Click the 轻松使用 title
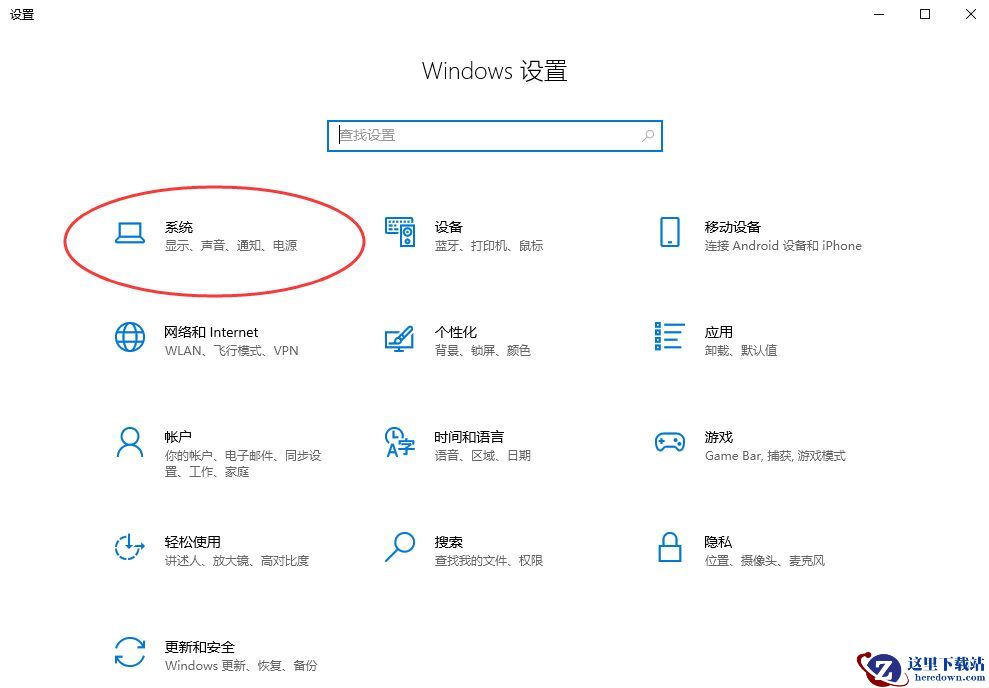This screenshot has height=688, width=989. tap(192, 542)
